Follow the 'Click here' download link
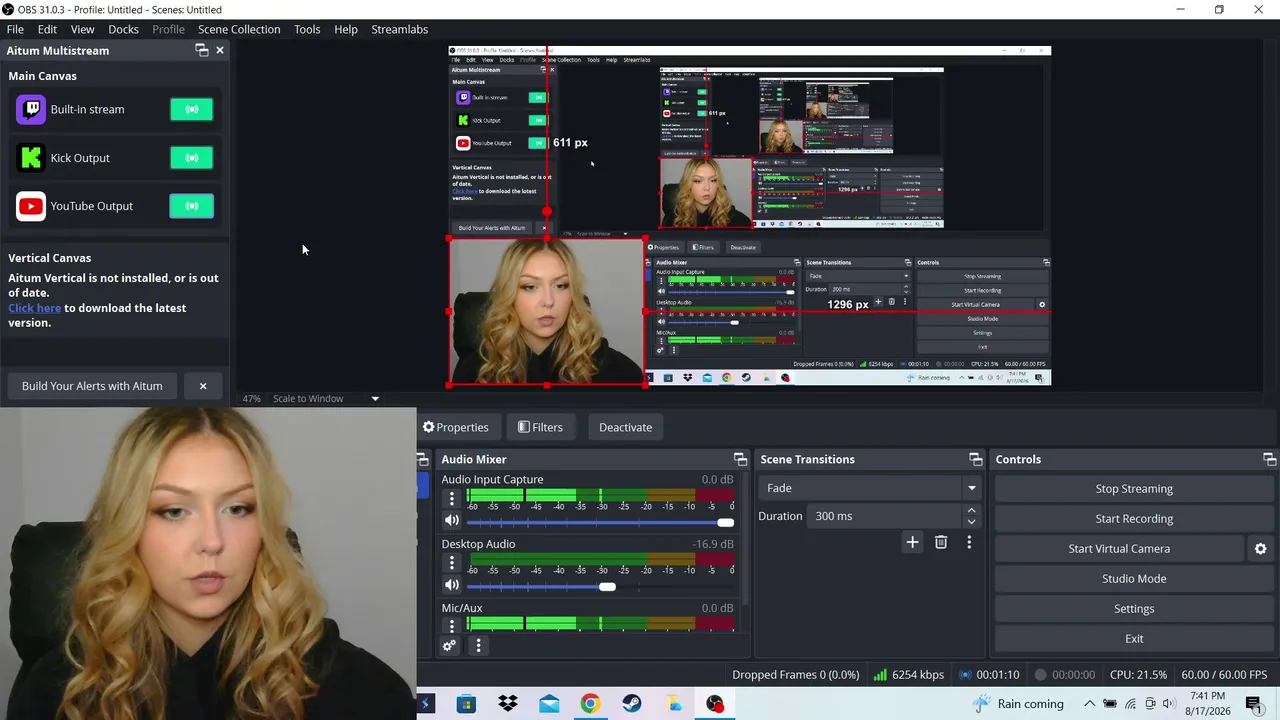The width and height of the screenshot is (1280, 720). pyautogui.click(x=35, y=308)
